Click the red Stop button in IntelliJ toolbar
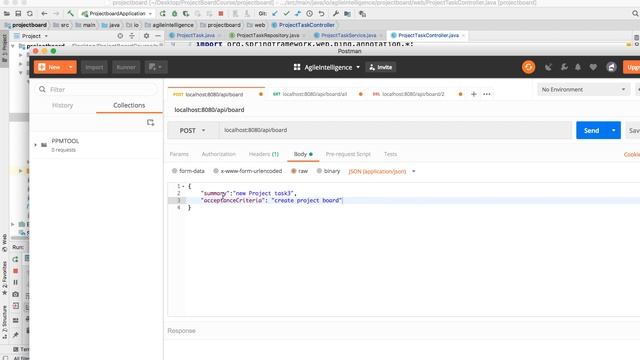 [221, 13]
